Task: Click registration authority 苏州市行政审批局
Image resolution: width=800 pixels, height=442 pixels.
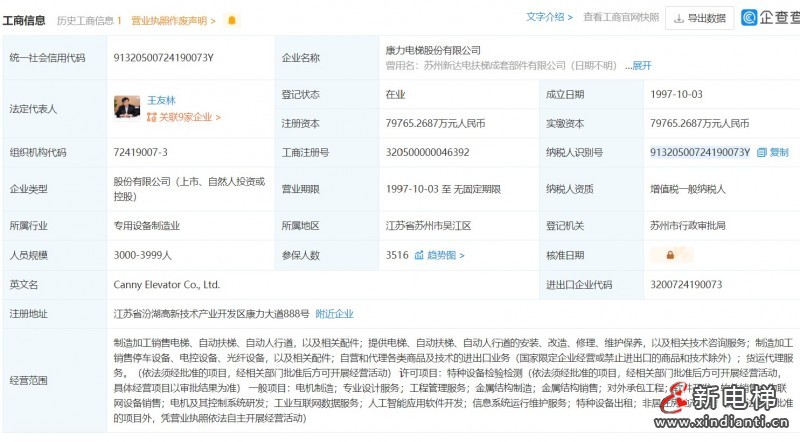Action: 688,225
